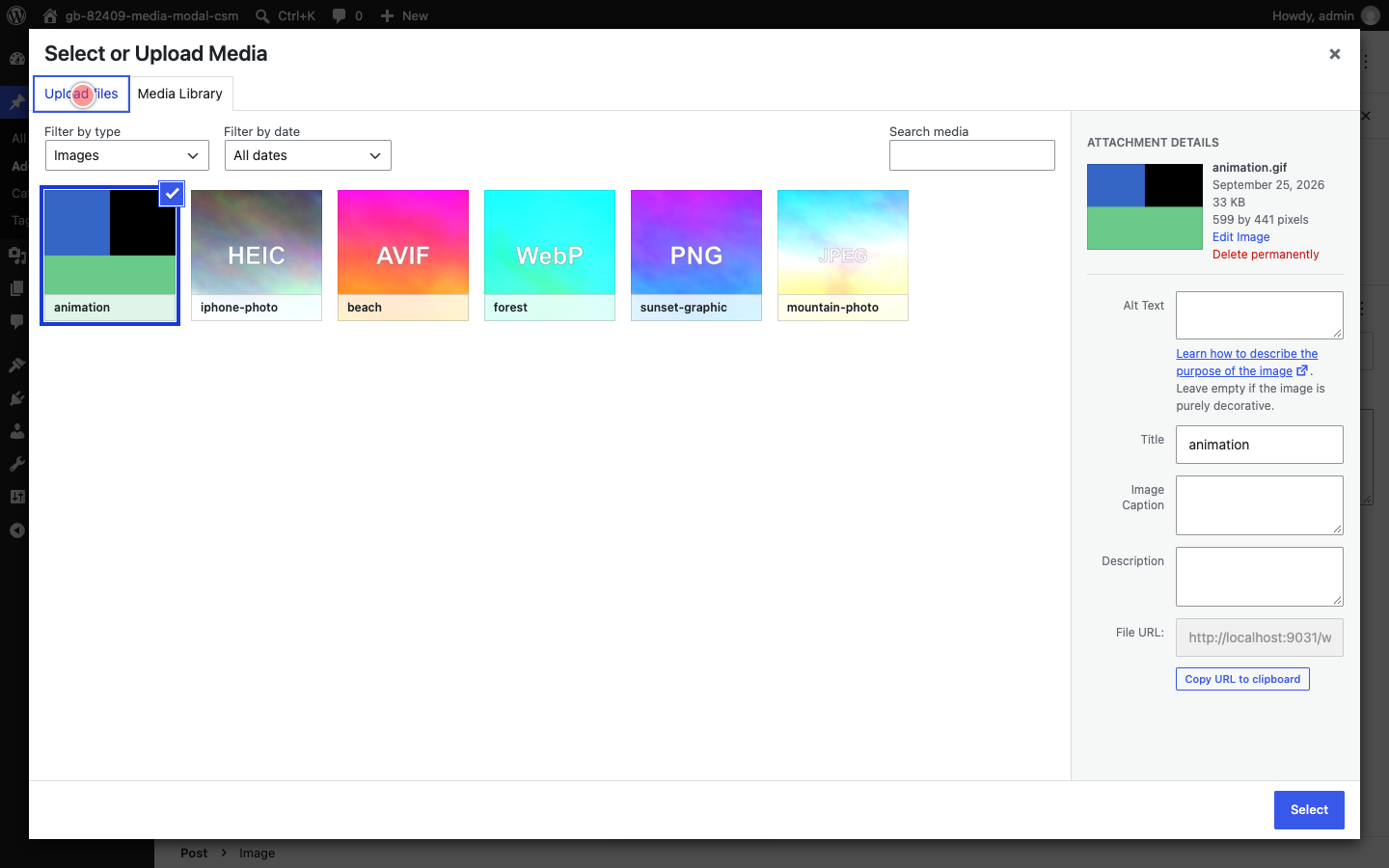1389x868 pixels.
Task: Open the Dashboard icon in sidebar
Action: [x=16, y=59]
